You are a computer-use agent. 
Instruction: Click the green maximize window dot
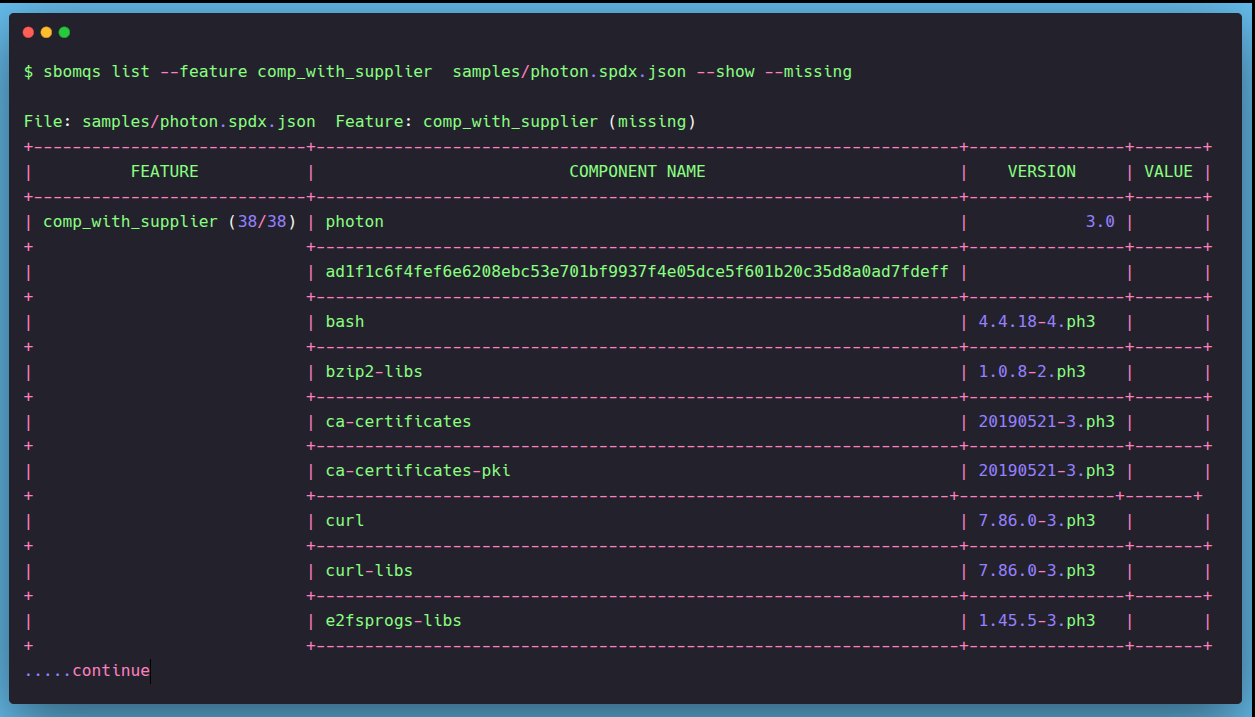point(64,32)
